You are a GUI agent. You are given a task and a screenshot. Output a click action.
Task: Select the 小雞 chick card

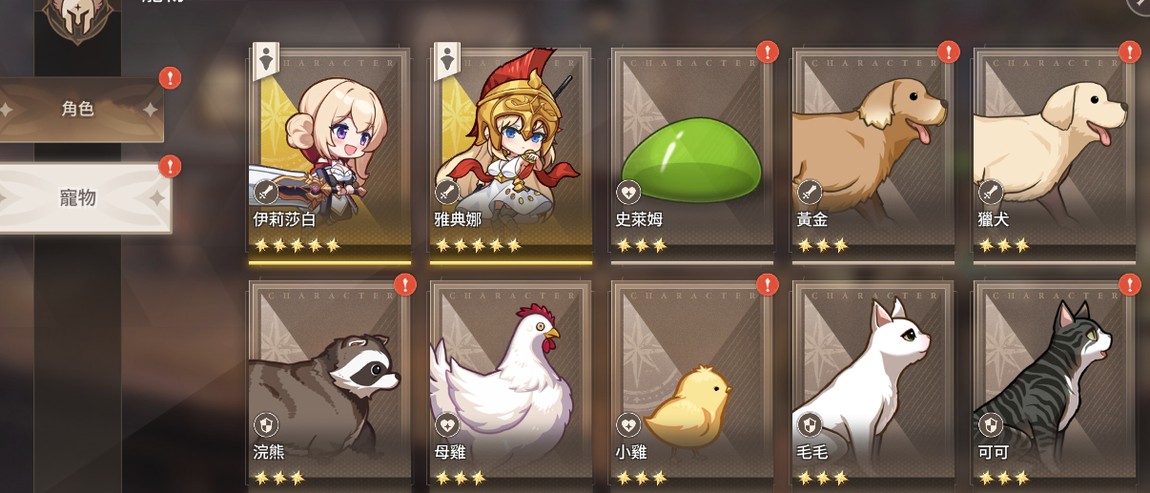click(692, 385)
